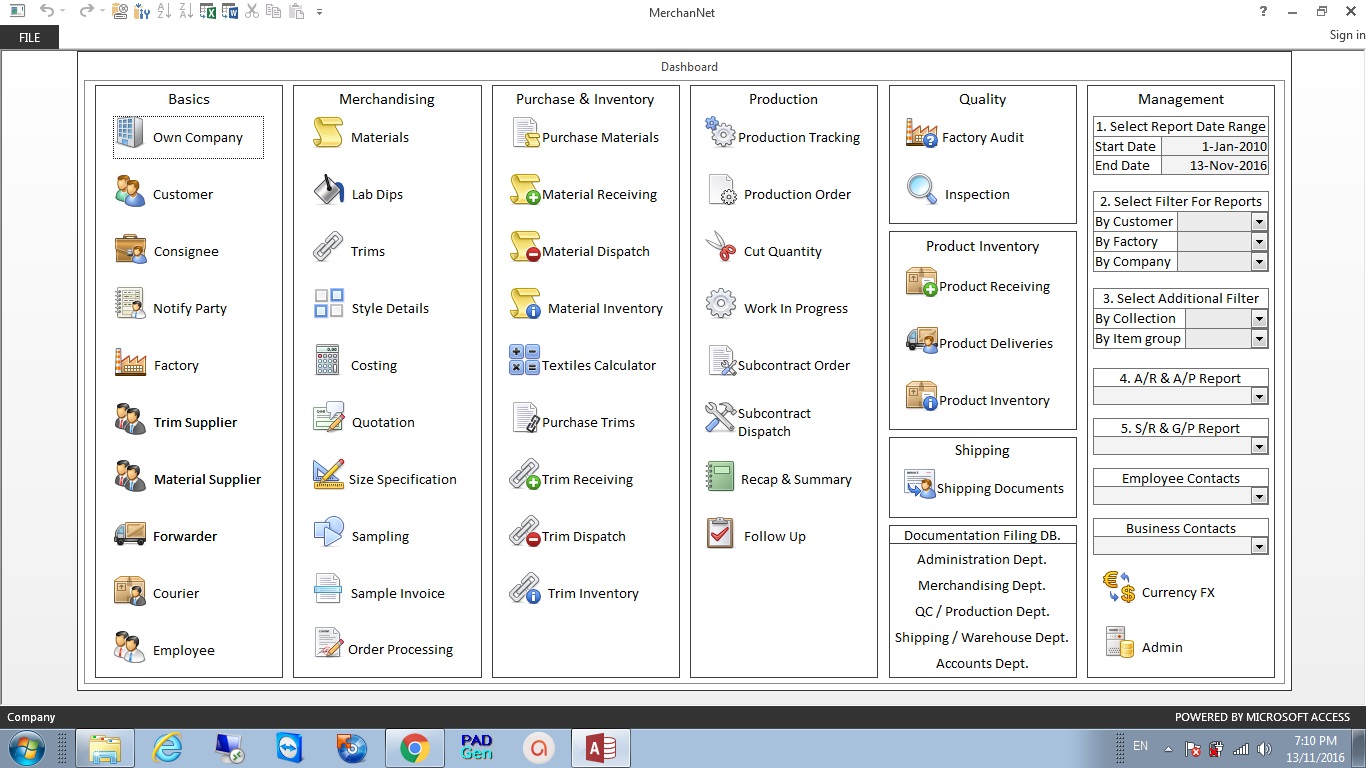Click the Currency FX icon
This screenshot has height=768, width=1366.
pos(1119,587)
